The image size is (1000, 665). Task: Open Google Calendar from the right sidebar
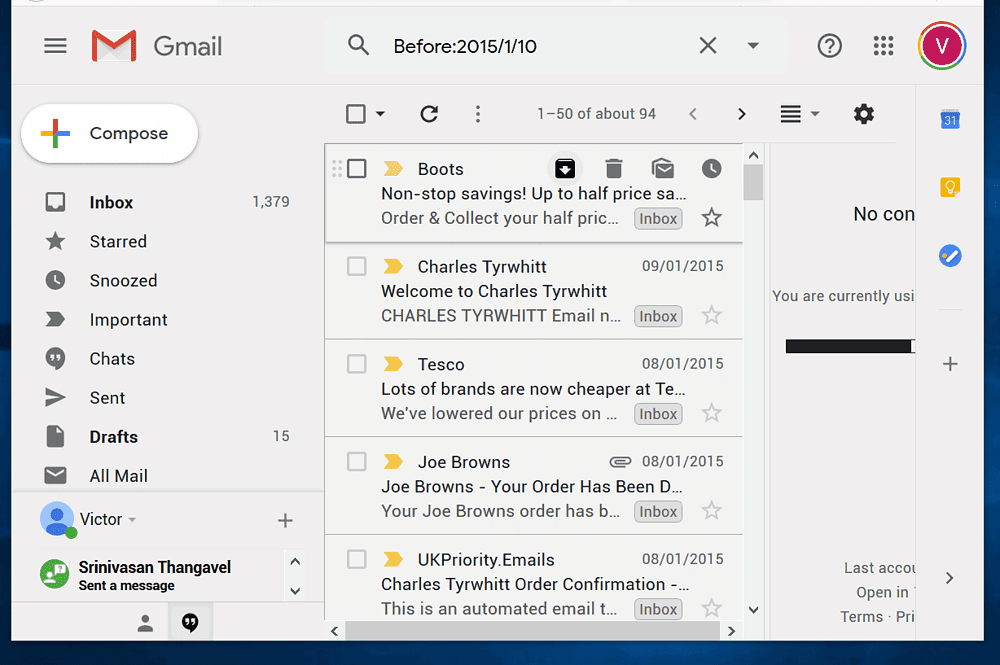tap(949, 119)
